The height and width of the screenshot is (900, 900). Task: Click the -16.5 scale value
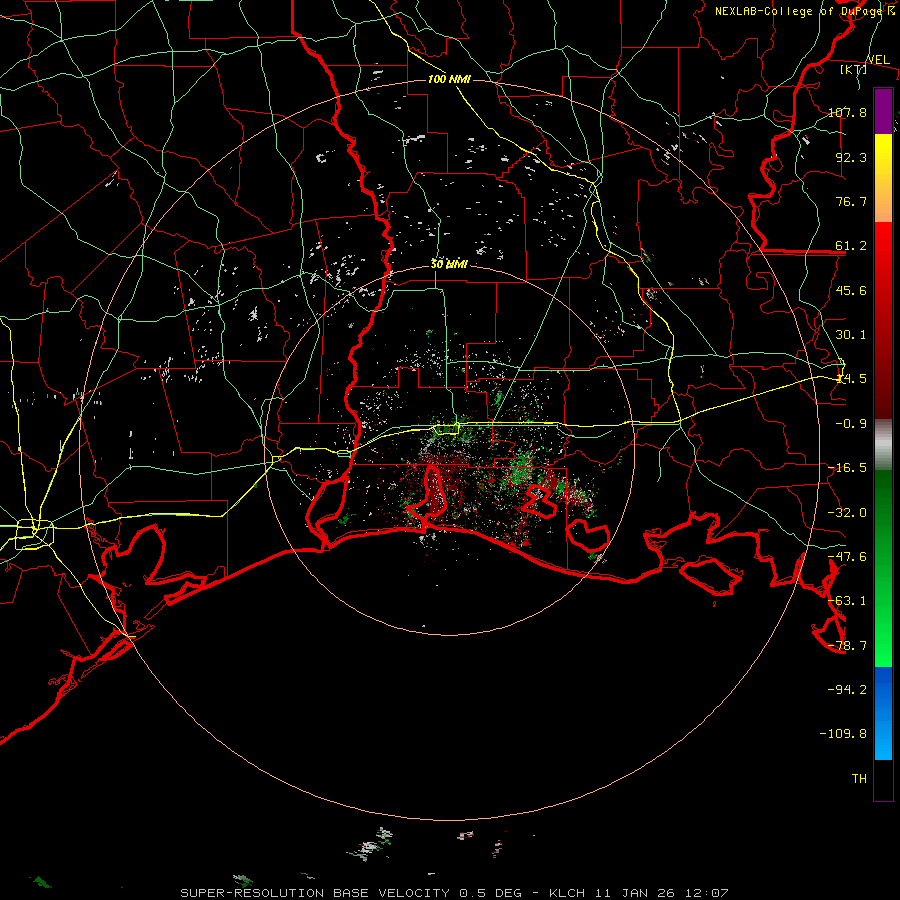[847, 468]
